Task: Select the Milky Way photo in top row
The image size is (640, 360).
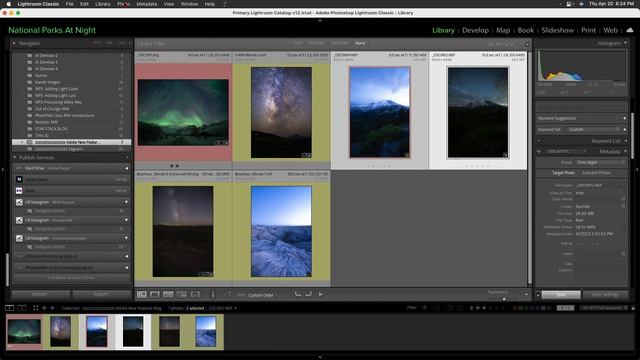Action: [x=281, y=113]
